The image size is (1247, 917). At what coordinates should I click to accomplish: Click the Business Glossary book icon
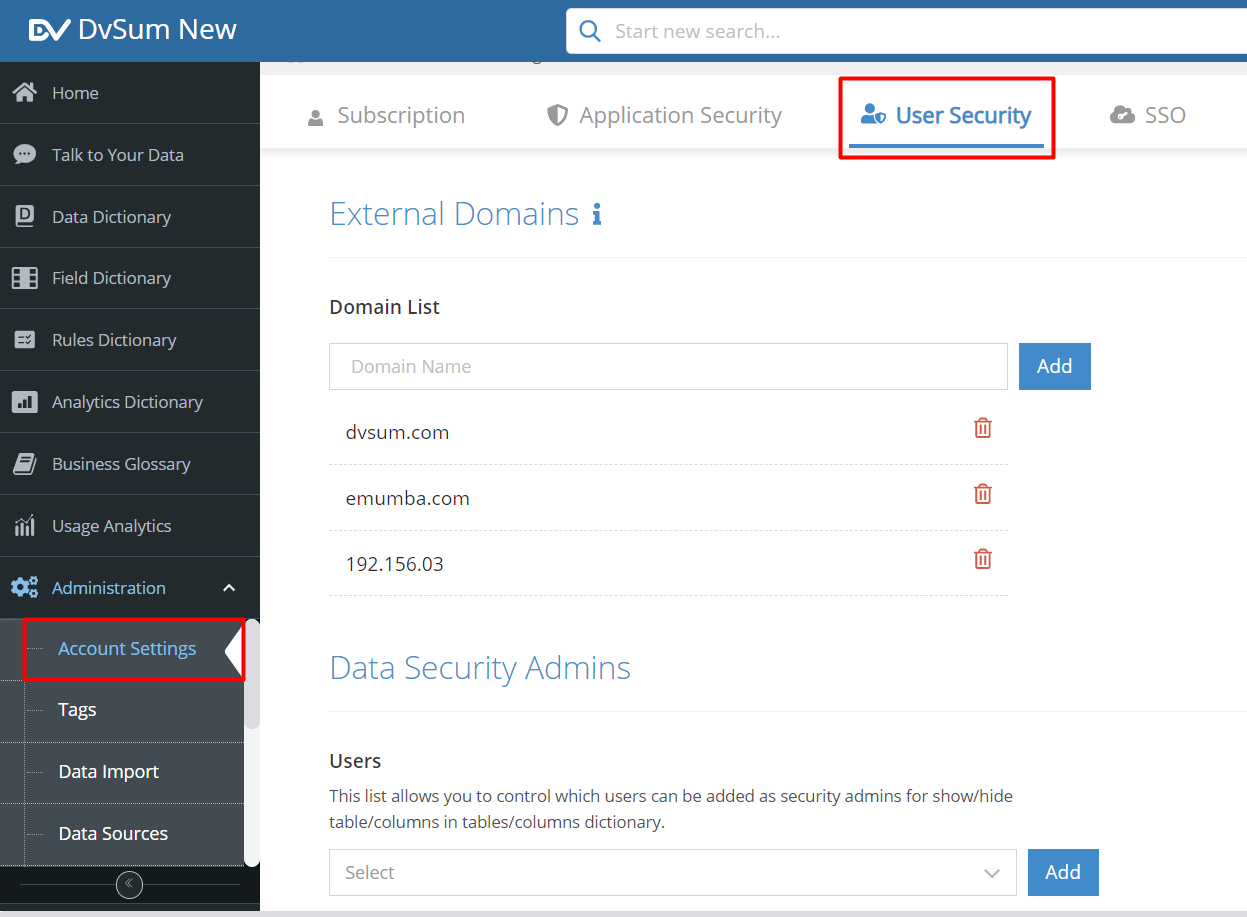coord(25,464)
